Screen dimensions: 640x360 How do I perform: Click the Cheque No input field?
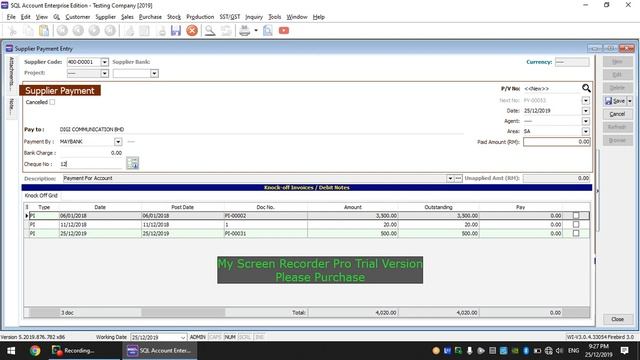pos(91,164)
